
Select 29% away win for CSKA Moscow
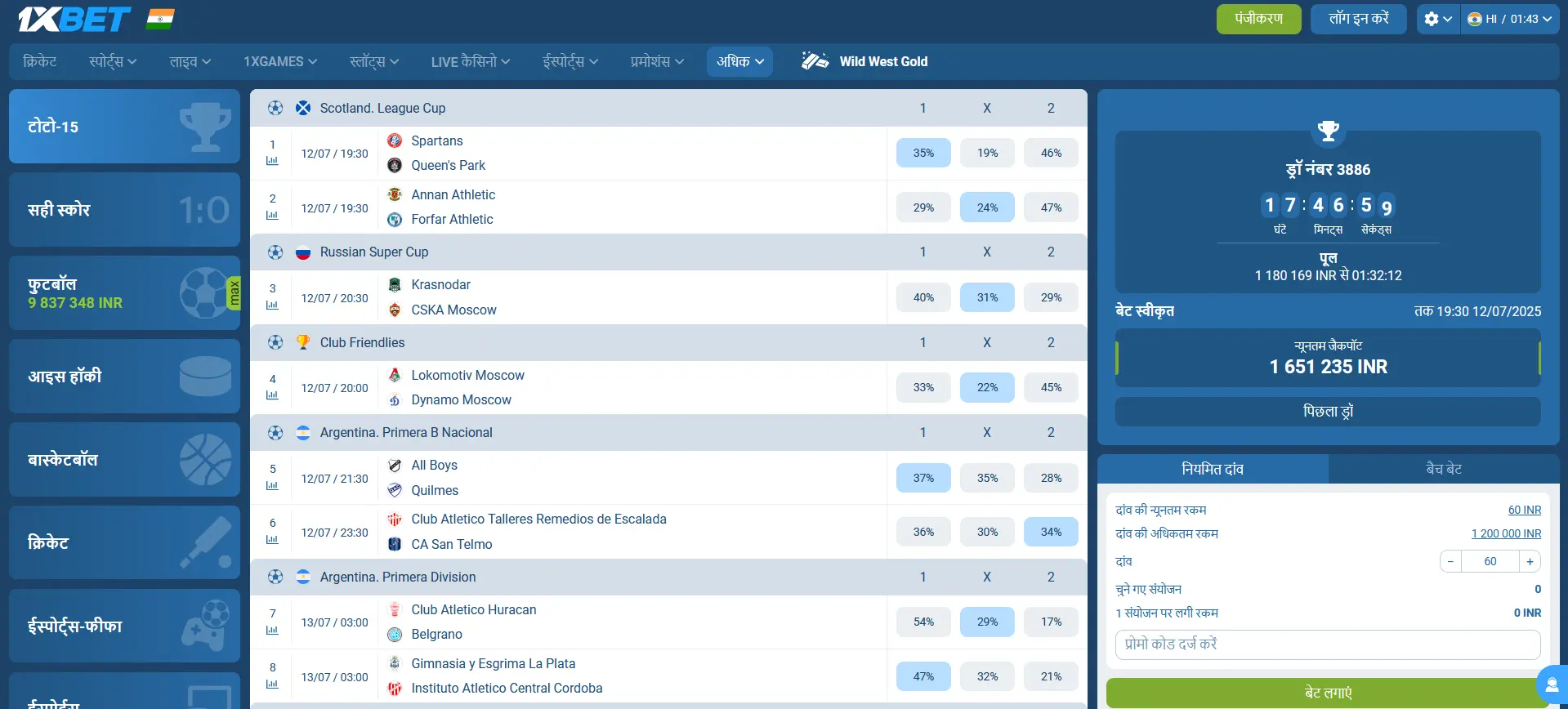1051,297
